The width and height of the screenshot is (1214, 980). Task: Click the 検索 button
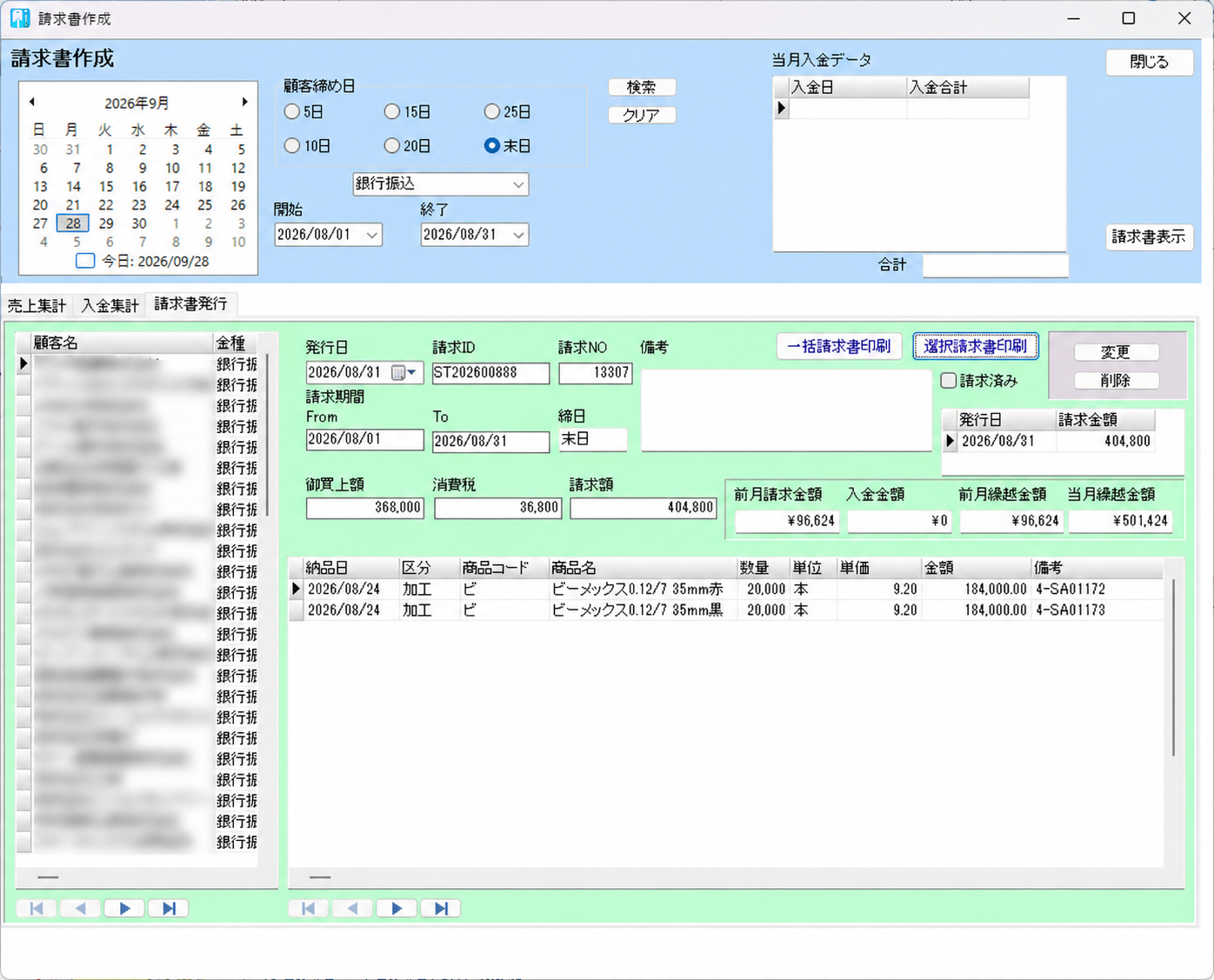coord(642,87)
